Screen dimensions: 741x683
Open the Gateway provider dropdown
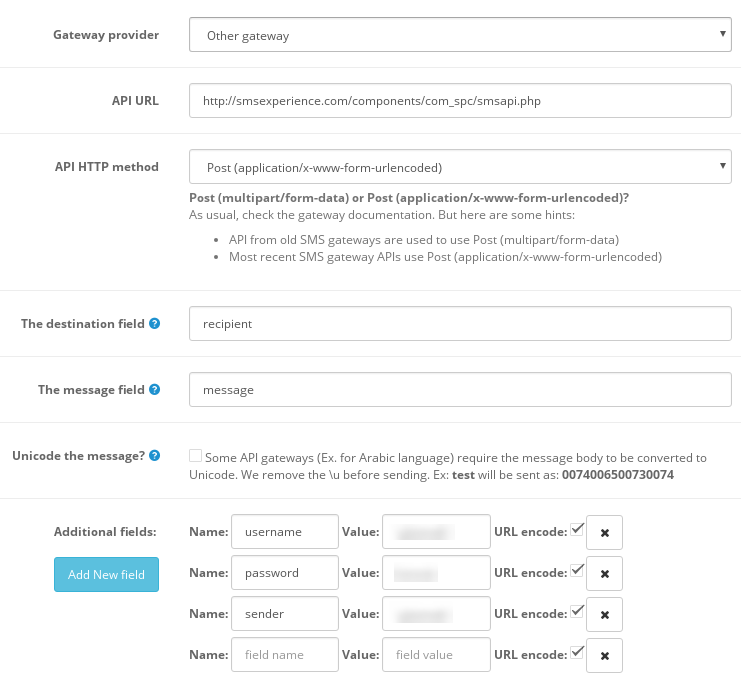click(460, 35)
